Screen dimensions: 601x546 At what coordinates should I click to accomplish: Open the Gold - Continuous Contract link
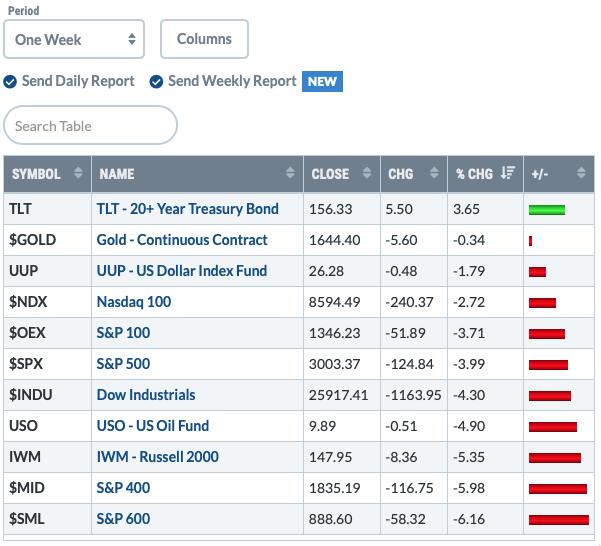pyautogui.click(x=182, y=240)
